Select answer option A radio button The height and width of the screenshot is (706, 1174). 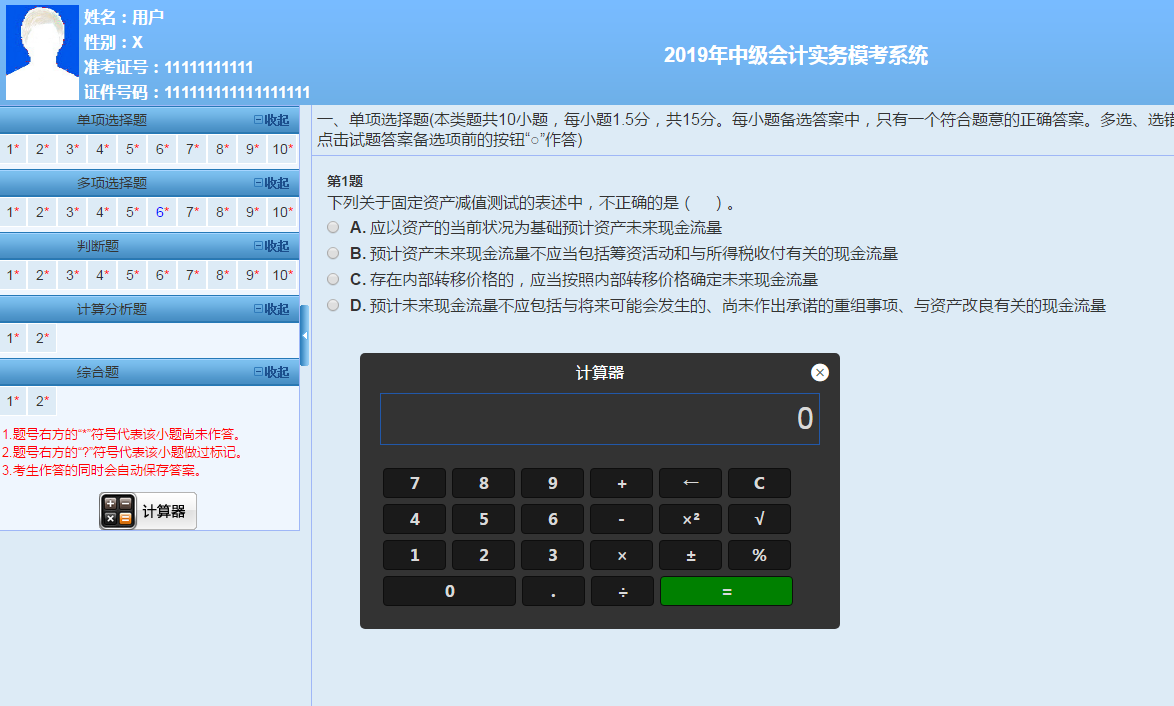(x=333, y=227)
